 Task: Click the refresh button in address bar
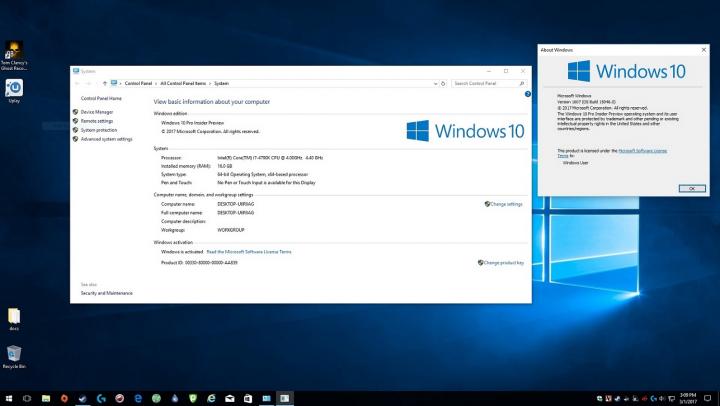click(x=443, y=83)
